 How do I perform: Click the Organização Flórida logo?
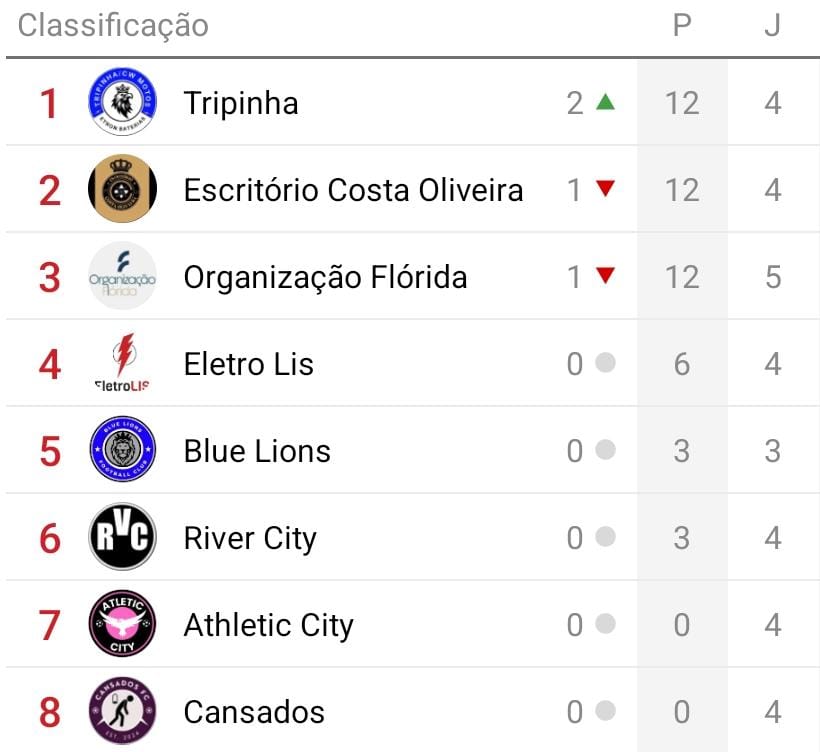coord(122,276)
